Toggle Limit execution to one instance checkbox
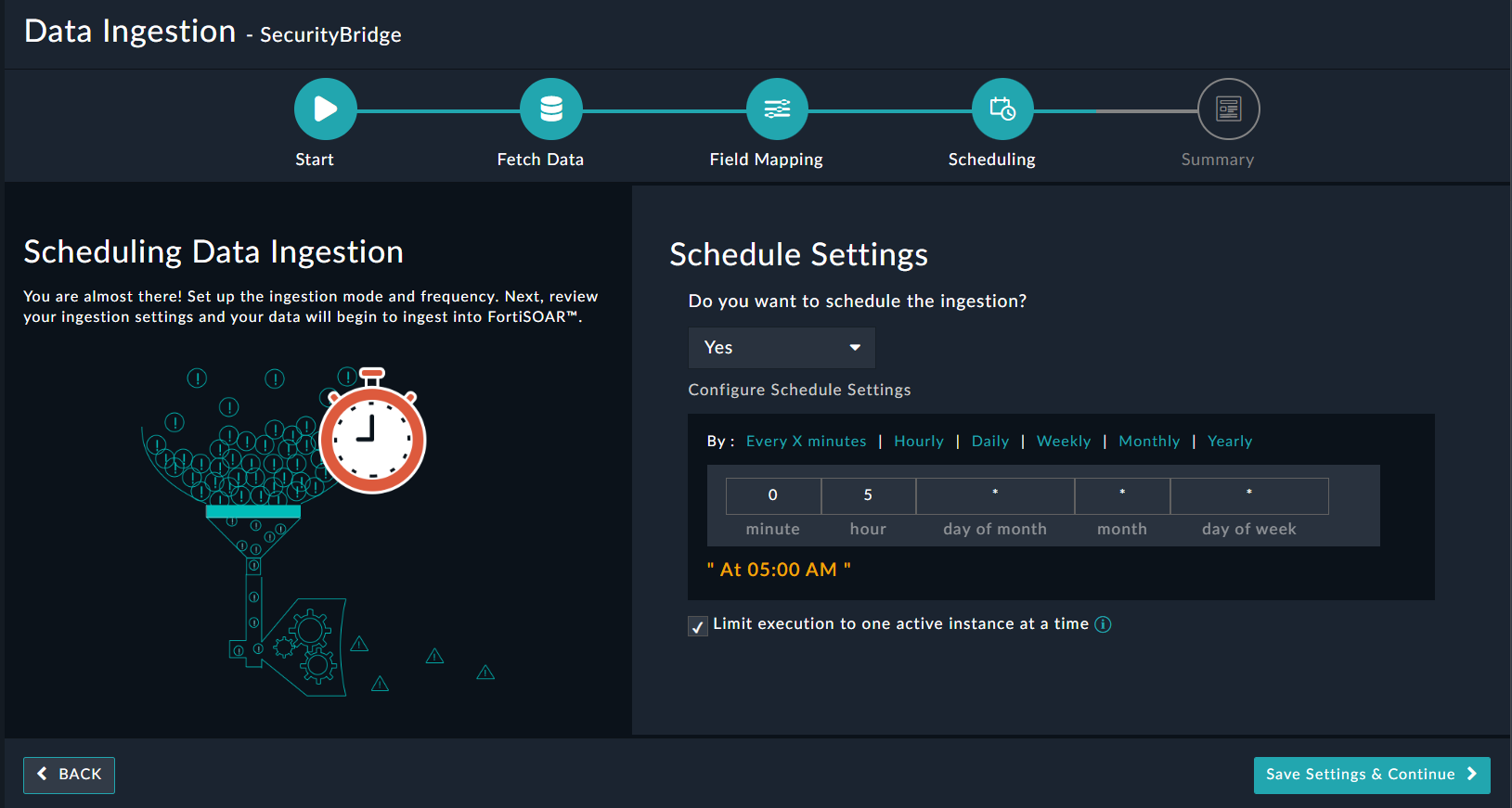Viewport: 1512px width, 808px height. coord(698,626)
